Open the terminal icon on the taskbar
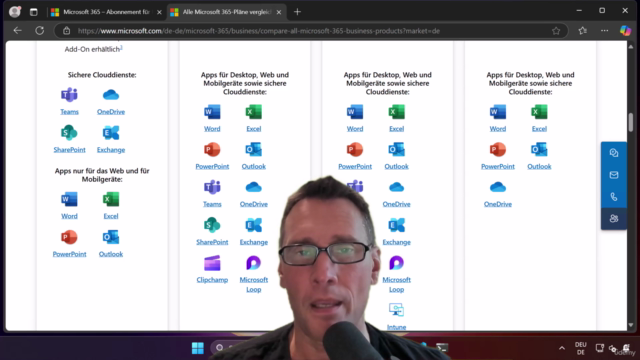Image resolution: width=640 pixels, height=360 pixels. [x=442, y=348]
